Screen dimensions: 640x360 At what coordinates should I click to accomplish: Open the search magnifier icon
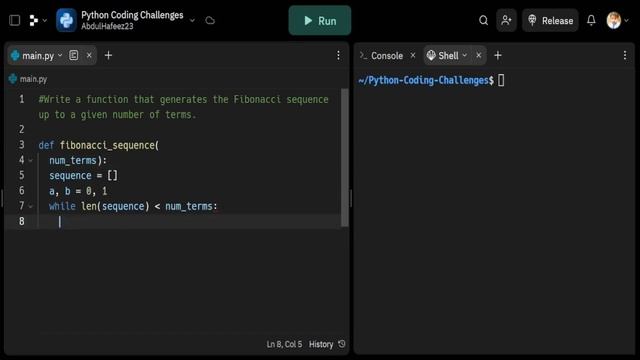pos(483,20)
